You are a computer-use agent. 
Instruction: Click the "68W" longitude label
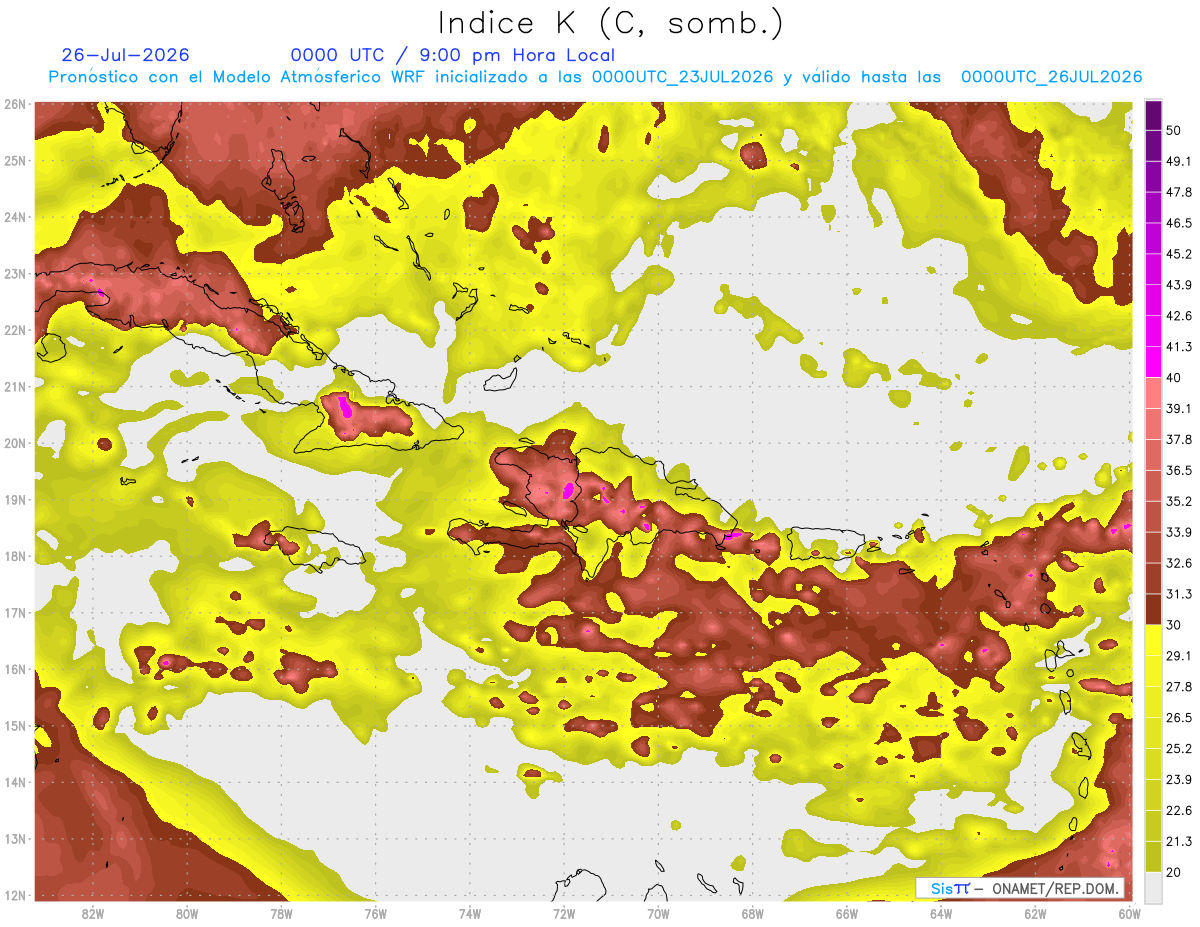coord(752,913)
